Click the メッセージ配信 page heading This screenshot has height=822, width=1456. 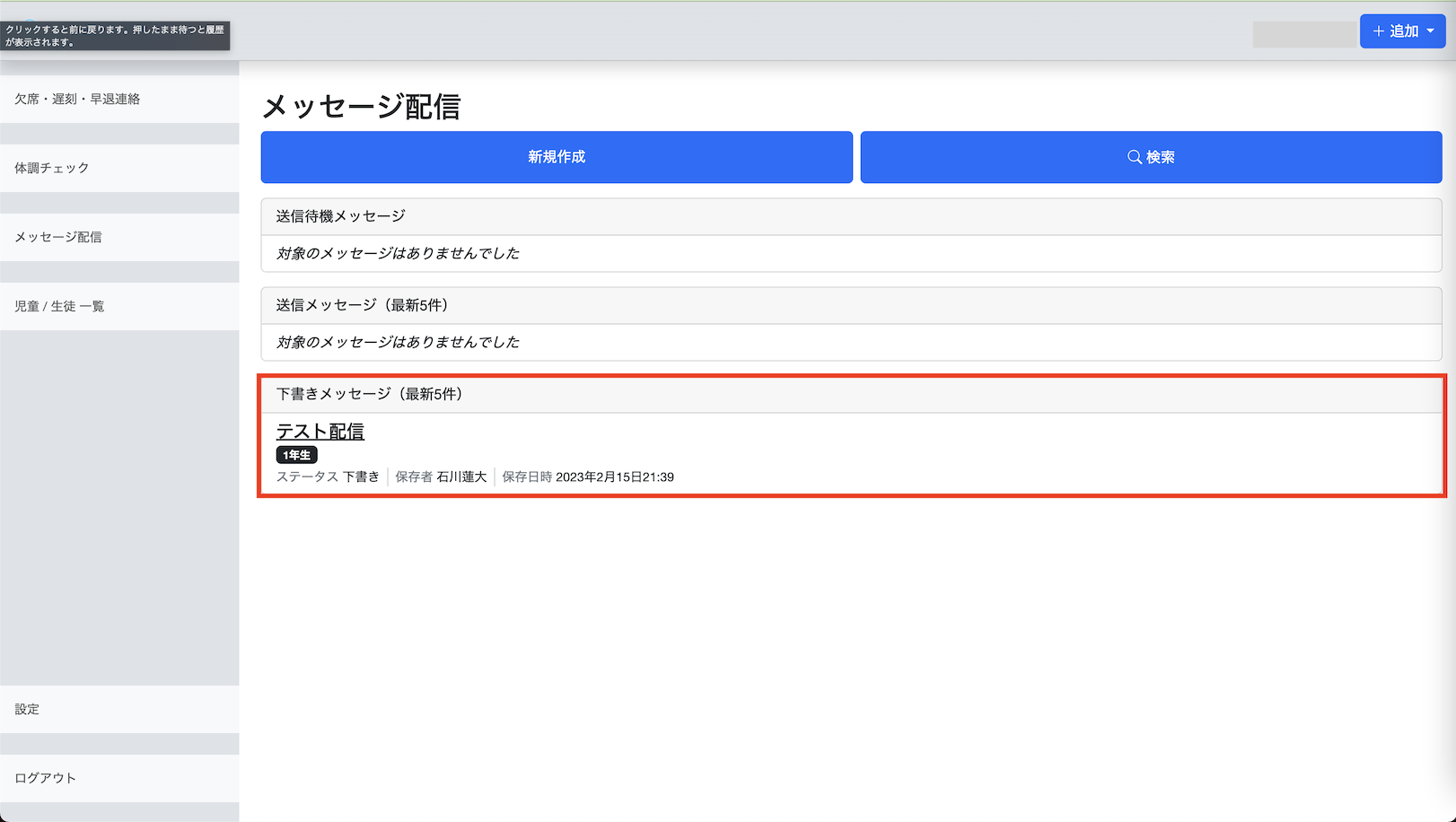tap(361, 107)
